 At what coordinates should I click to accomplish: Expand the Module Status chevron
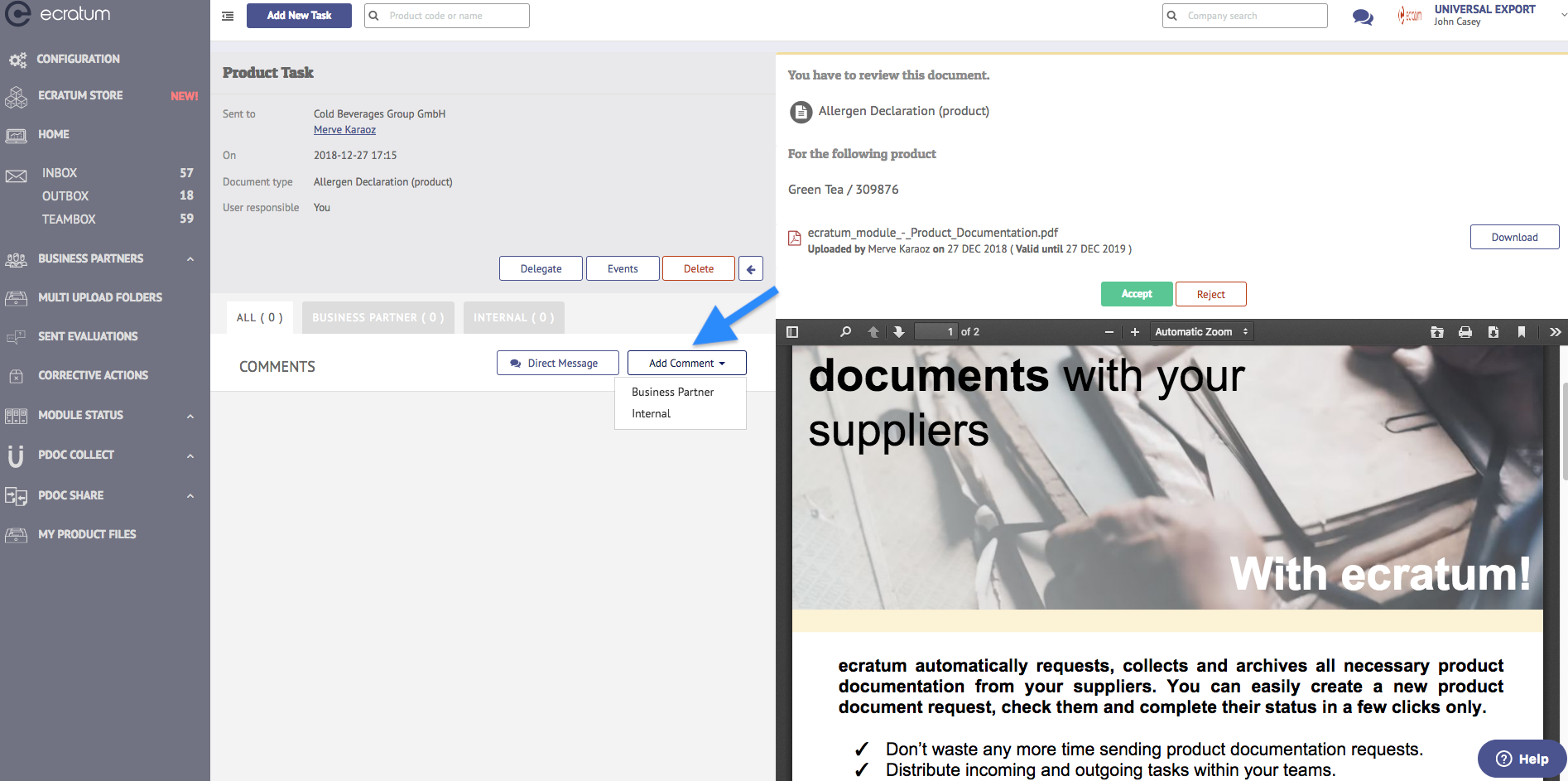[190, 416]
